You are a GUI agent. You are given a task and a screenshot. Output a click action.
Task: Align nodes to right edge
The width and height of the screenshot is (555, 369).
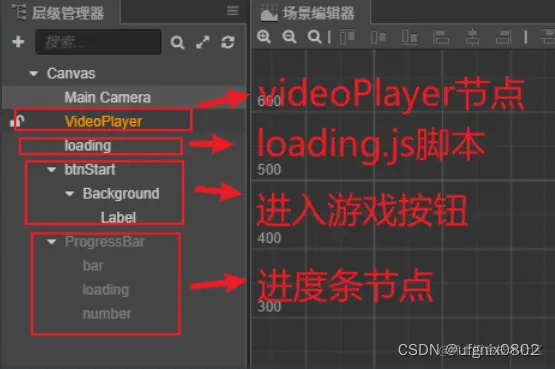coord(503,37)
